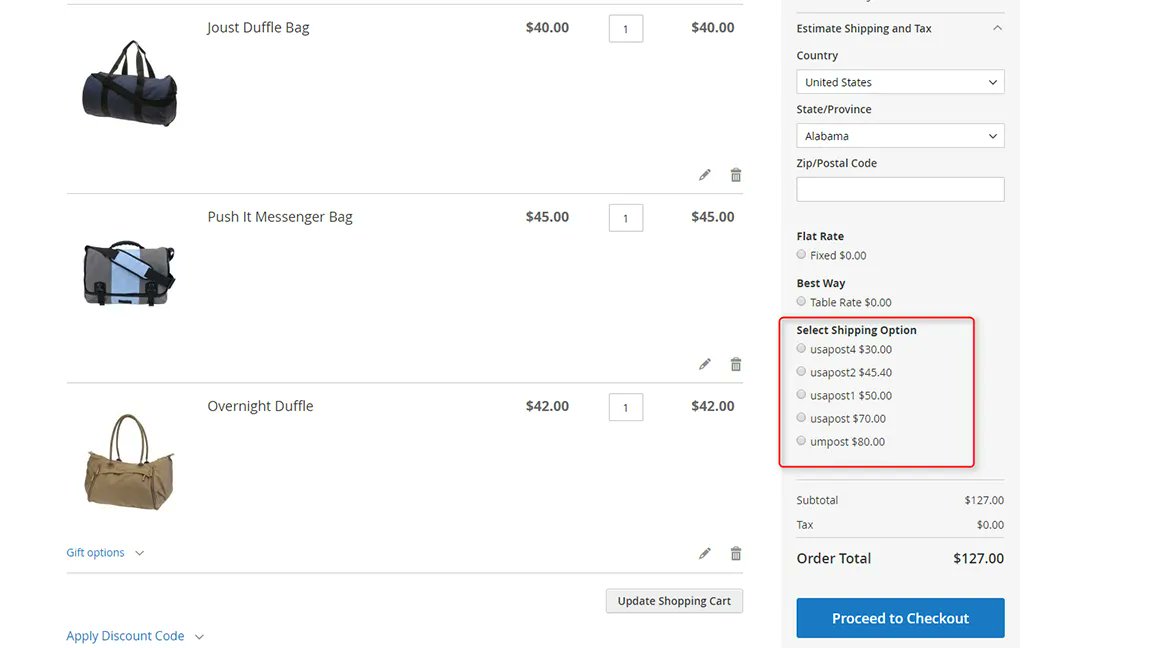Choose the usapost4 $30.00 shipping option
The height and width of the screenshot is (648, 1152).
point(801,348)
